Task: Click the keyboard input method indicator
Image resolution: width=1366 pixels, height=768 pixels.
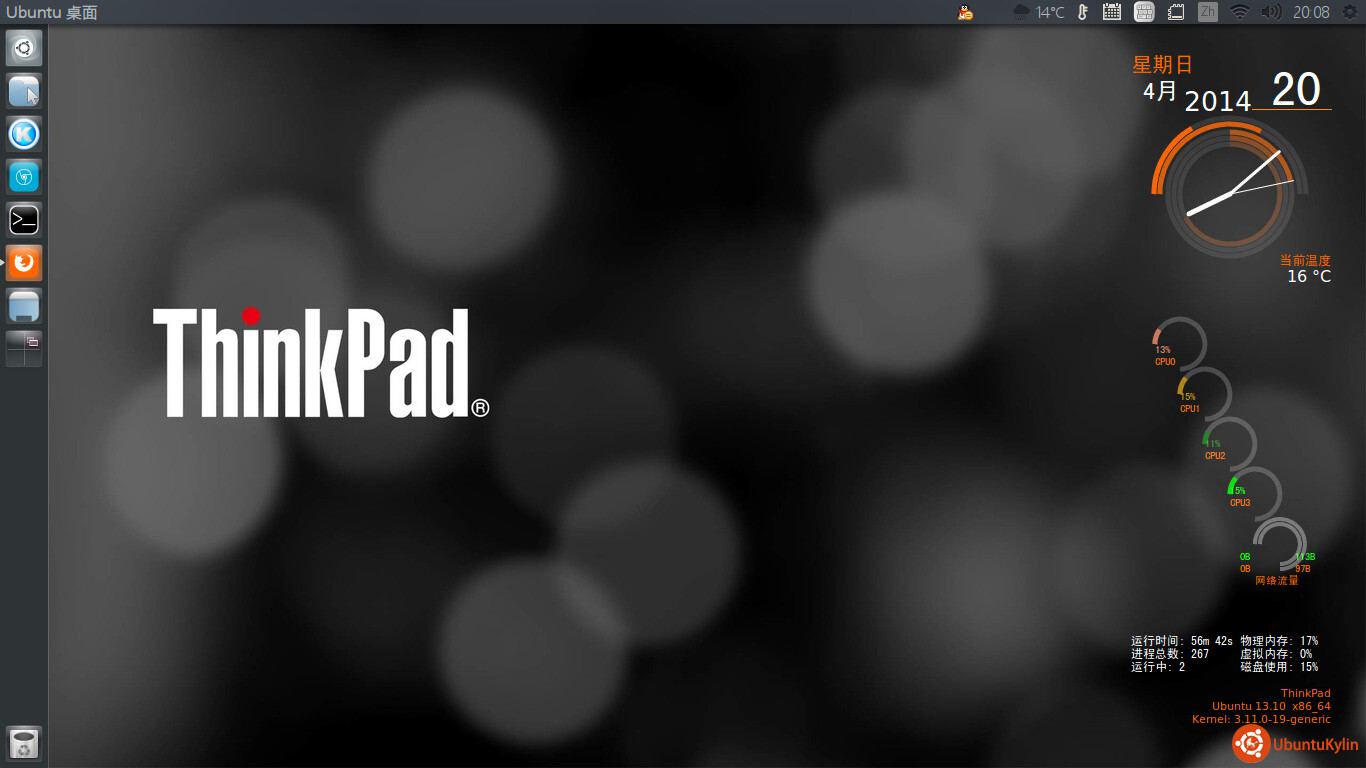Action: click(x=1144, y=12)
